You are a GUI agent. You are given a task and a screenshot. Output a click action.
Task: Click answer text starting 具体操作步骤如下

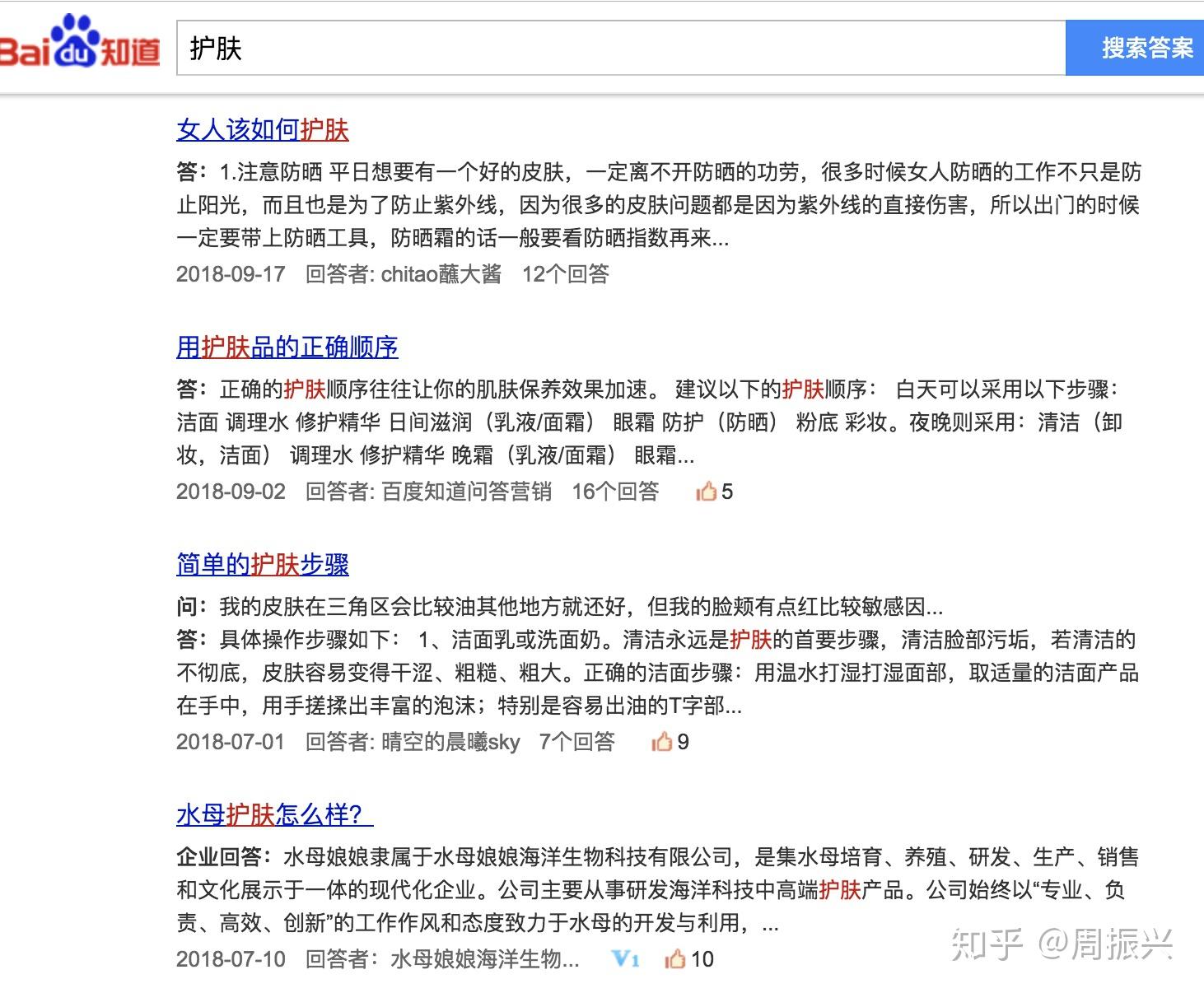(x=657, y=673)
